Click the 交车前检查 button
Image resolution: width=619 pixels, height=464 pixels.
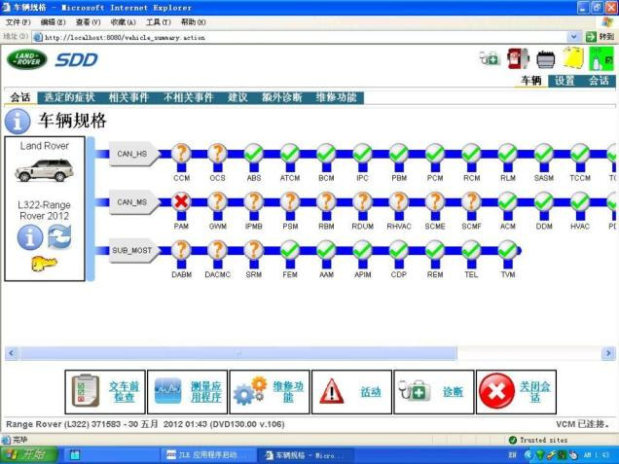tap(105, 392)
